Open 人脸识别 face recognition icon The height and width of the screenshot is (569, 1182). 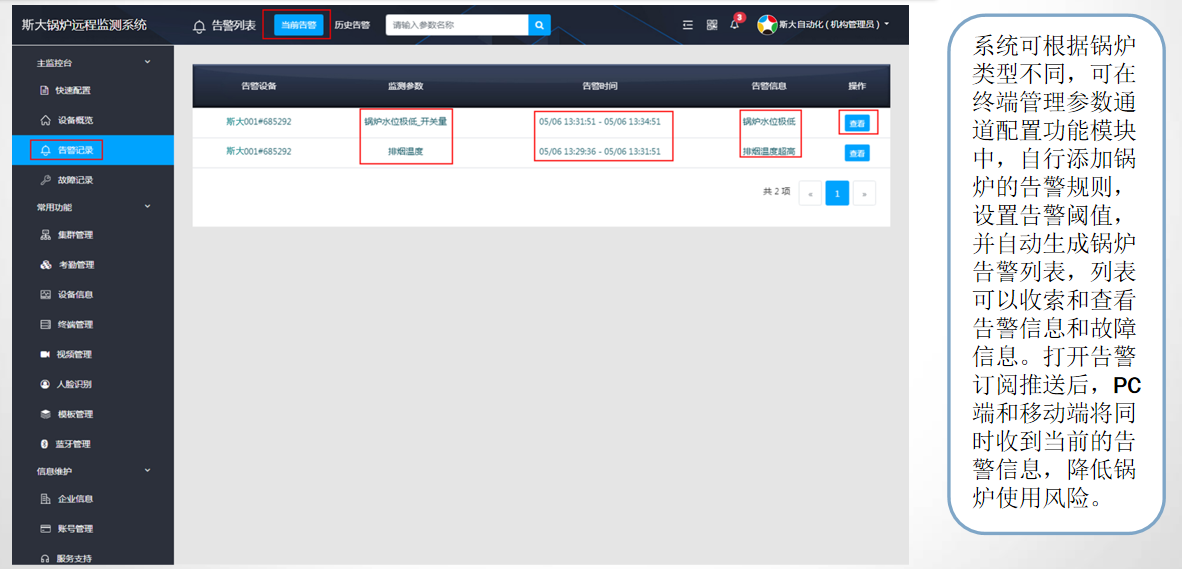point(45,384)
